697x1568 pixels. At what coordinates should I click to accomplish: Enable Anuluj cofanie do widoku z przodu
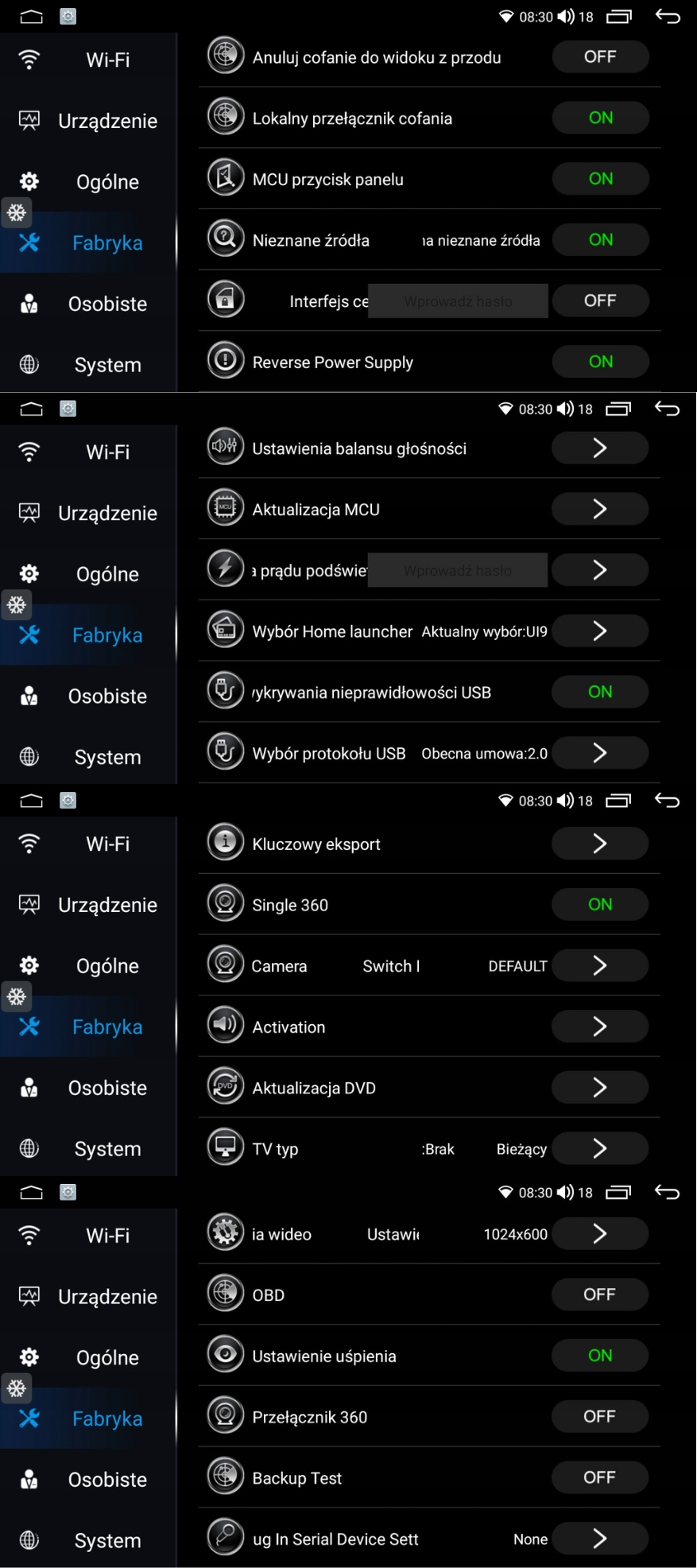(x=600, y=57)
